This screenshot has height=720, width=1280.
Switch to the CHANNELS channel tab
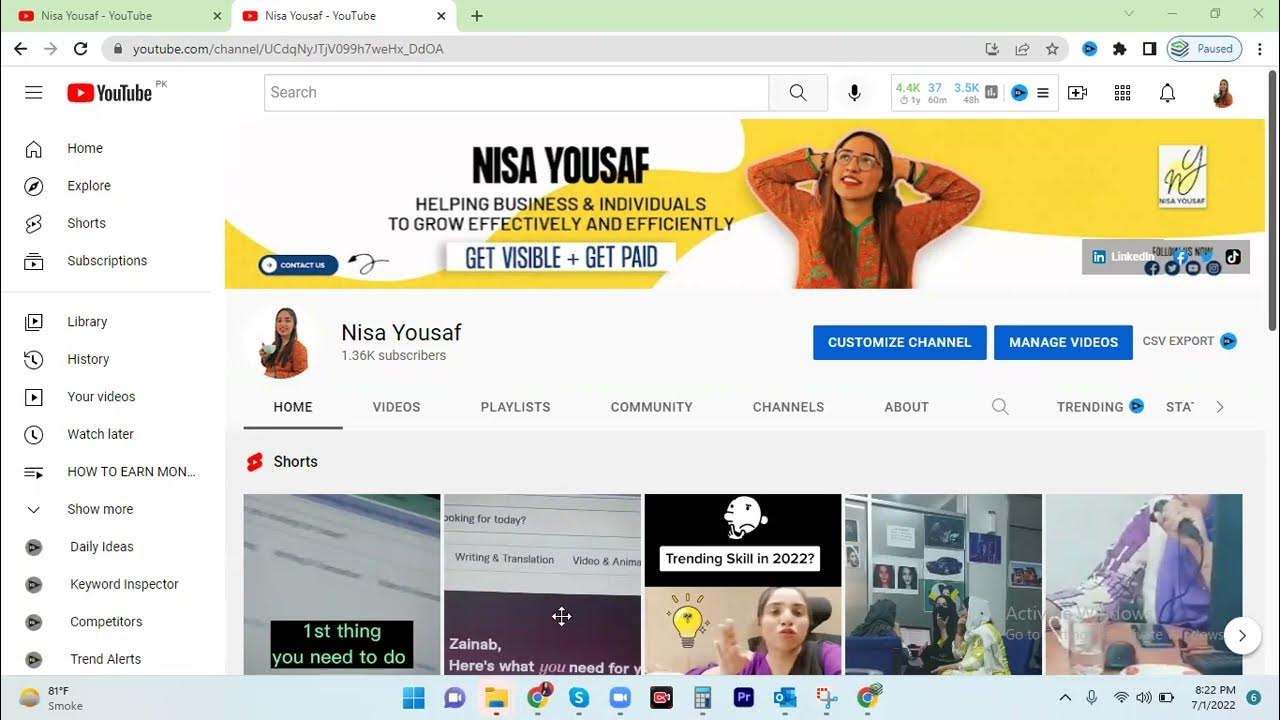point(788,407)
